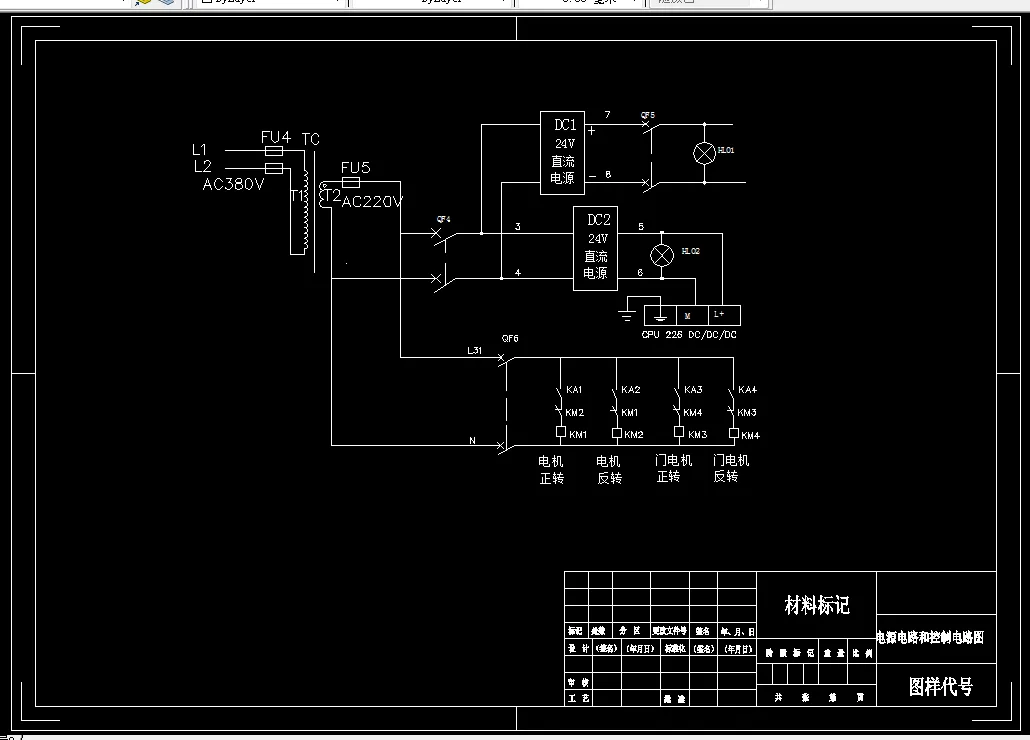Click the L2 input line label
The height and width of the screenshot is (740, 1030).
click(x=202, y=167)
